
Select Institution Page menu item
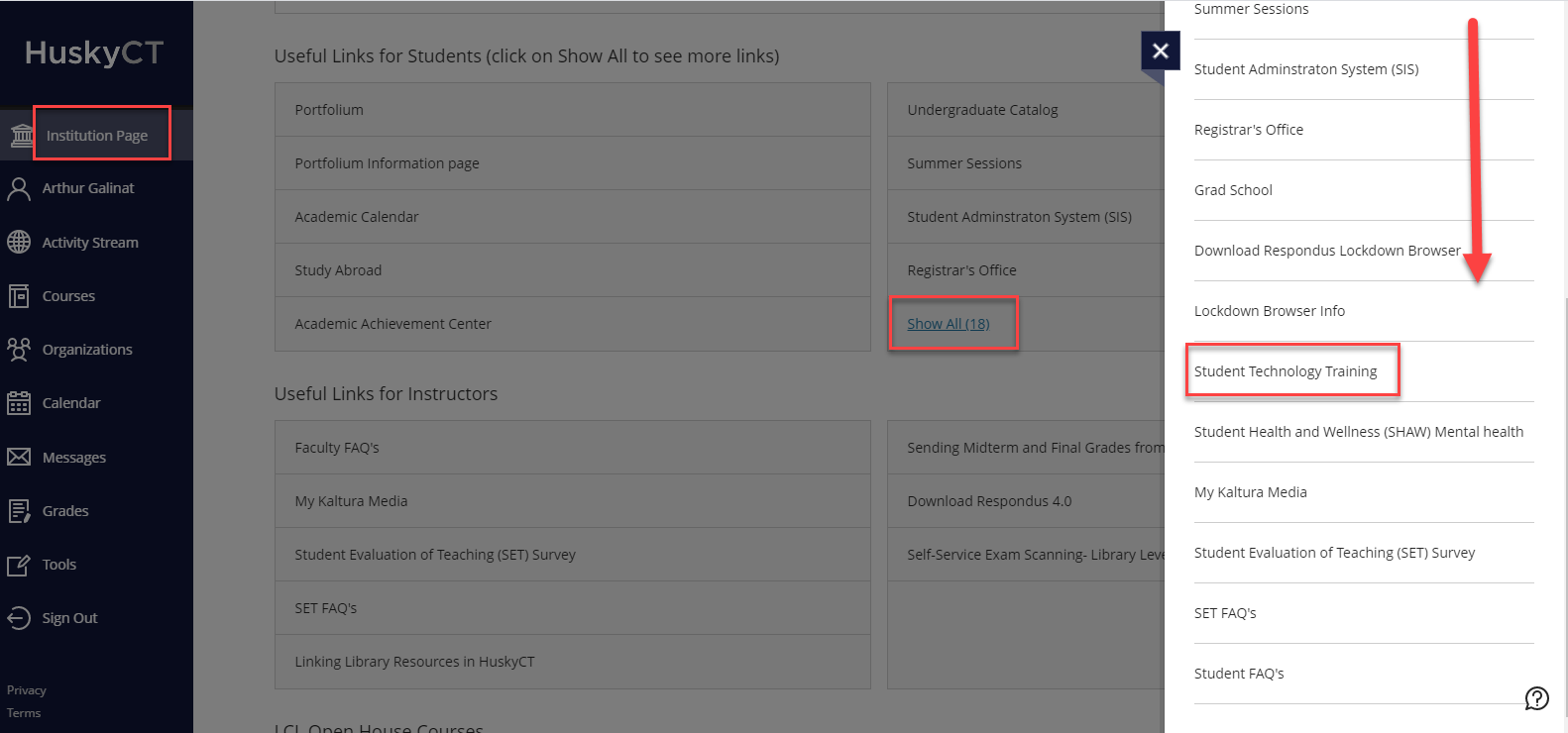point(97,136)
